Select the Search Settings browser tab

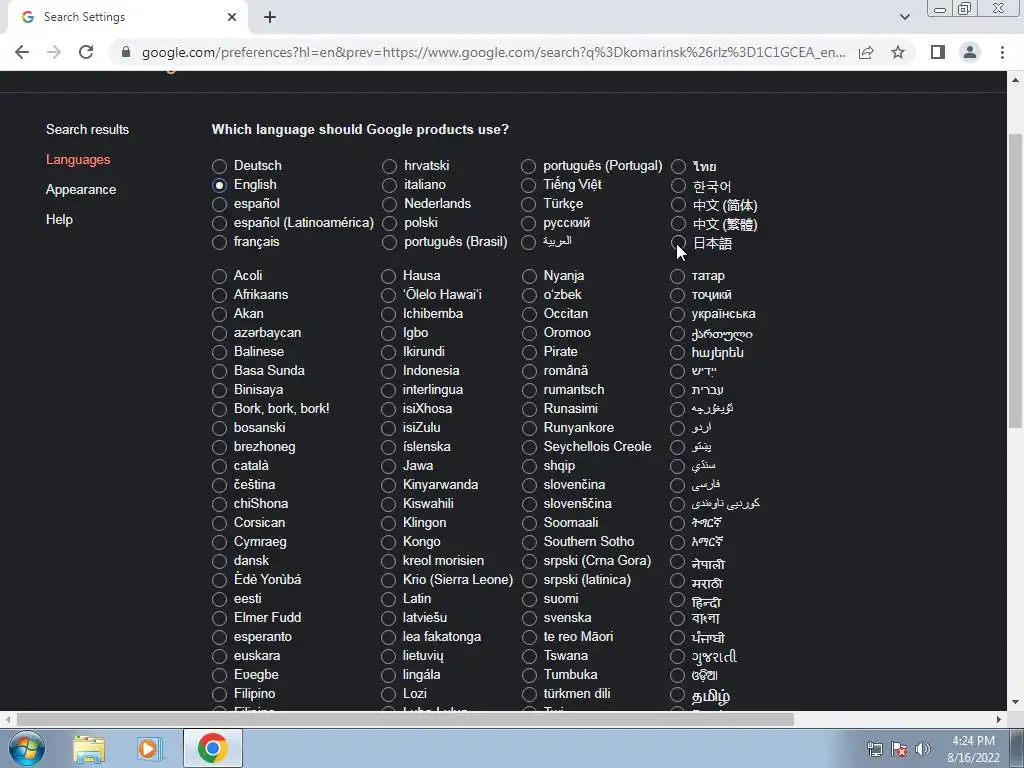pos(127,17)
